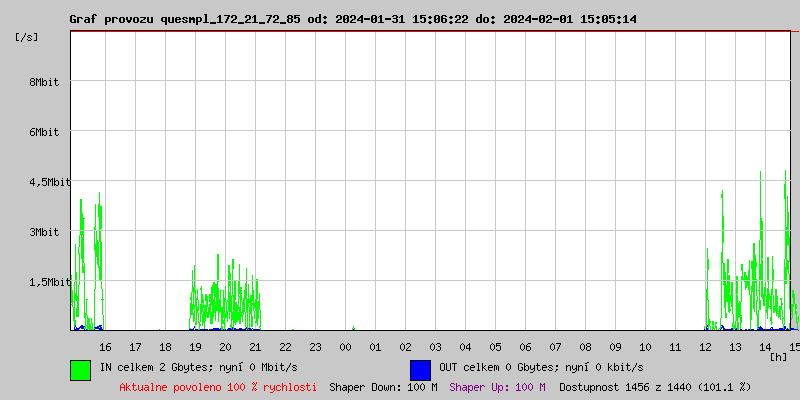Click the '[h]' hours unit label
Image resolution: width=800 pixels, height=400 pixels.
tap(778, 356)
